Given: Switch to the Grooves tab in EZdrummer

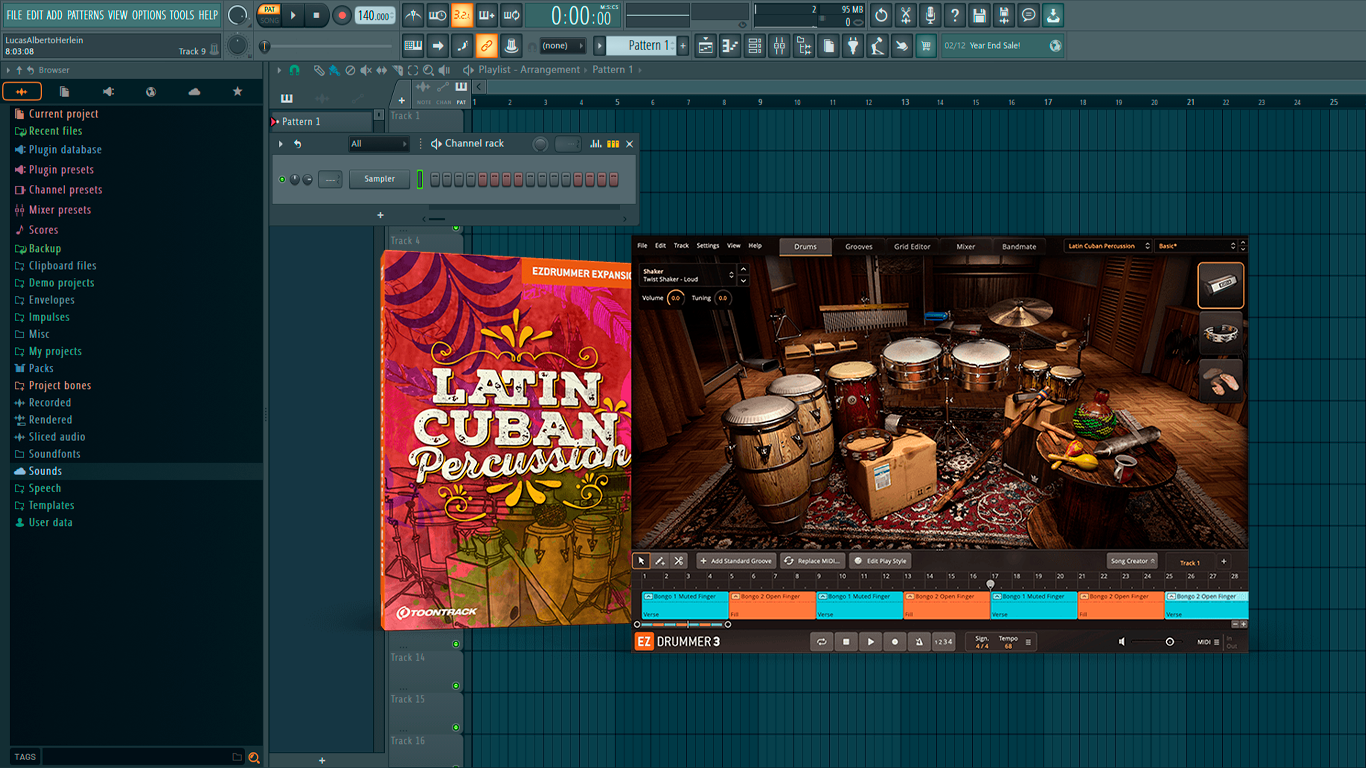Looking at the screenshot, I should pyautogui.click(x=858, y=246).
